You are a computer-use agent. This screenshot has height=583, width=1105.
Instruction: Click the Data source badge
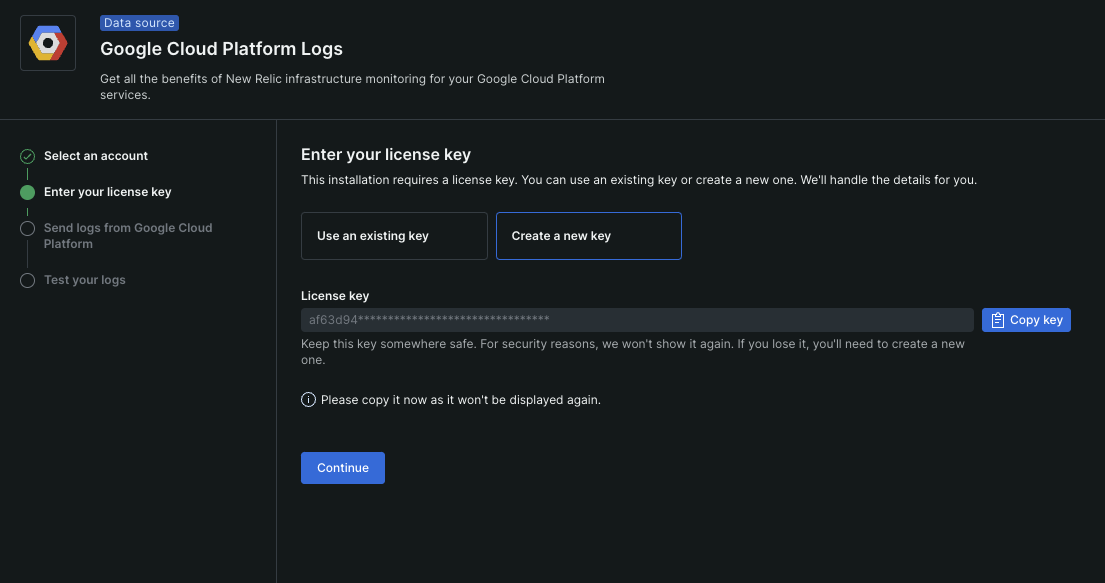(140, 23)
